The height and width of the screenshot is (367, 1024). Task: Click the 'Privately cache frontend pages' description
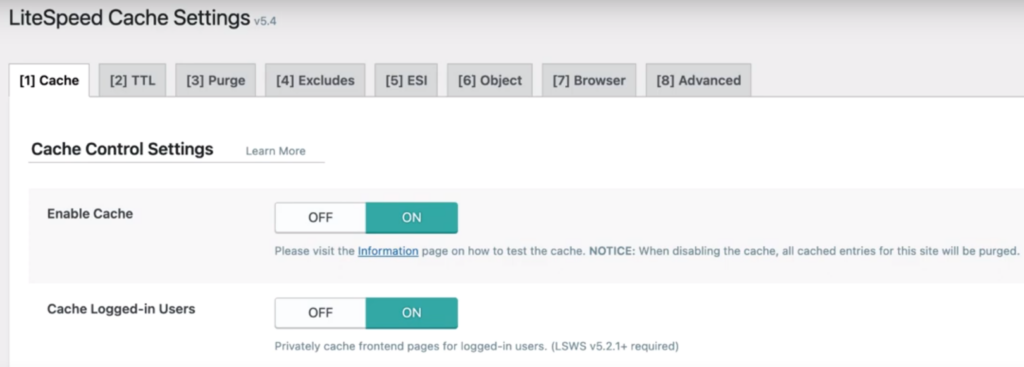coord(477,346)
